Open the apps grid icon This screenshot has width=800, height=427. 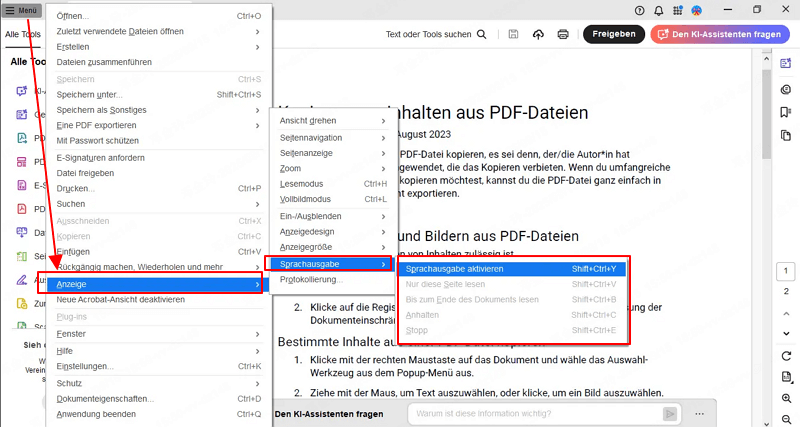[678, 10]
